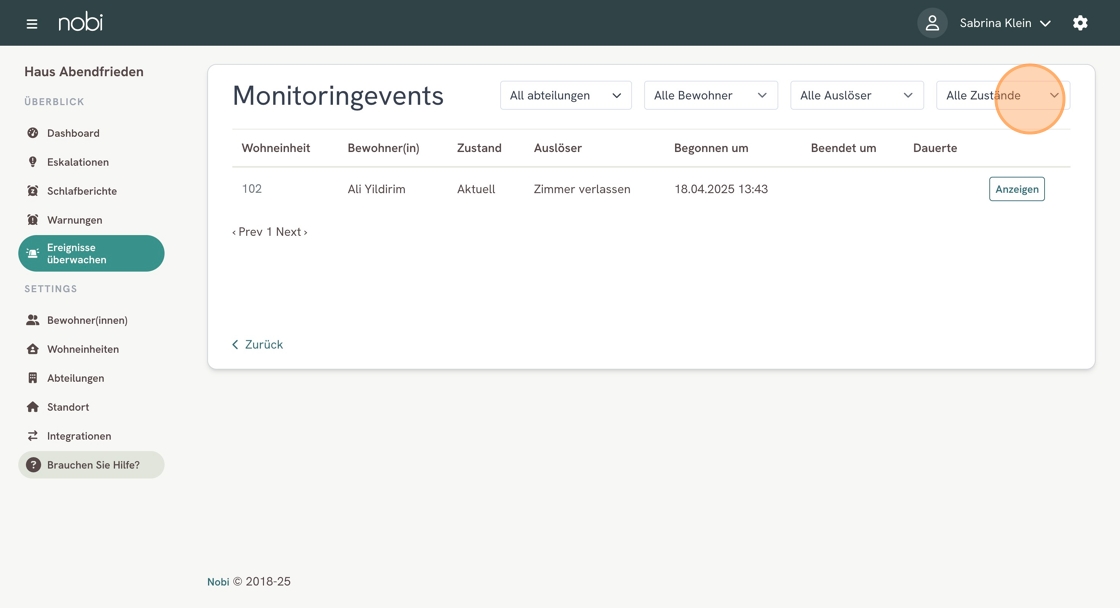The image size is (1120, 608).
Task: Click the Haus Abendfrieden heading
Action: [84, 71]
